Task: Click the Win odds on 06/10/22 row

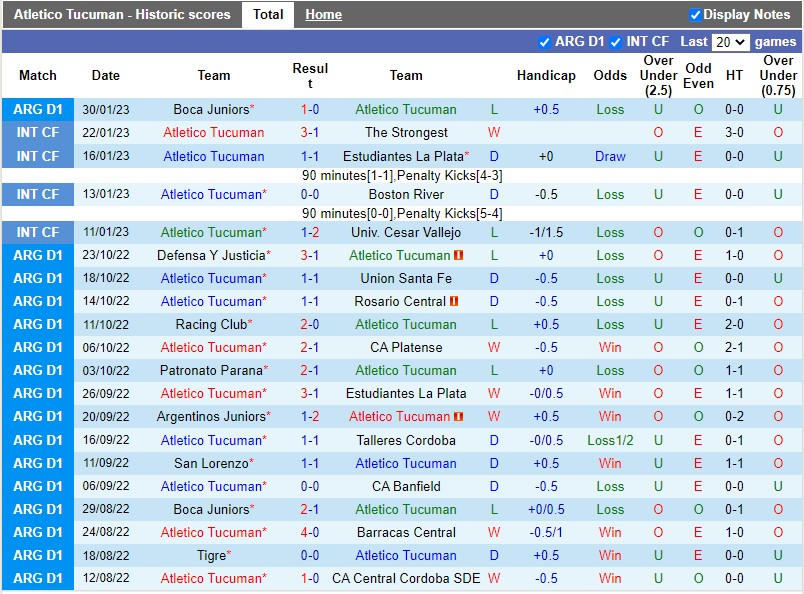Action: coord(610,347)
